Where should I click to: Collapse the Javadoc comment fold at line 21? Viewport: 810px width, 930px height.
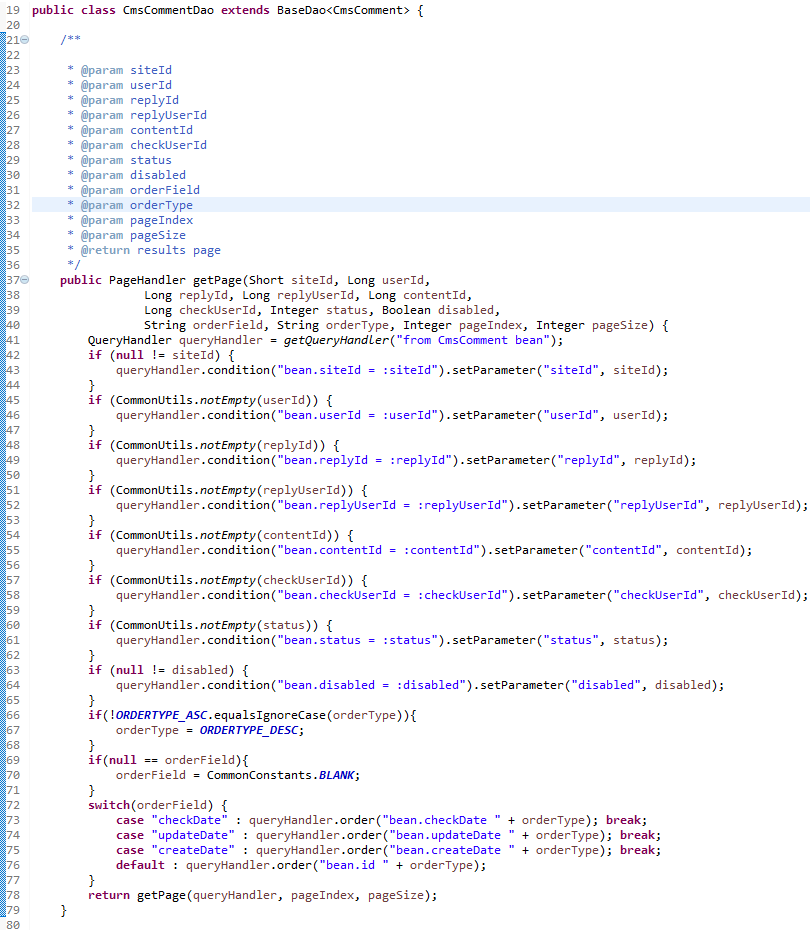[25, 40]
